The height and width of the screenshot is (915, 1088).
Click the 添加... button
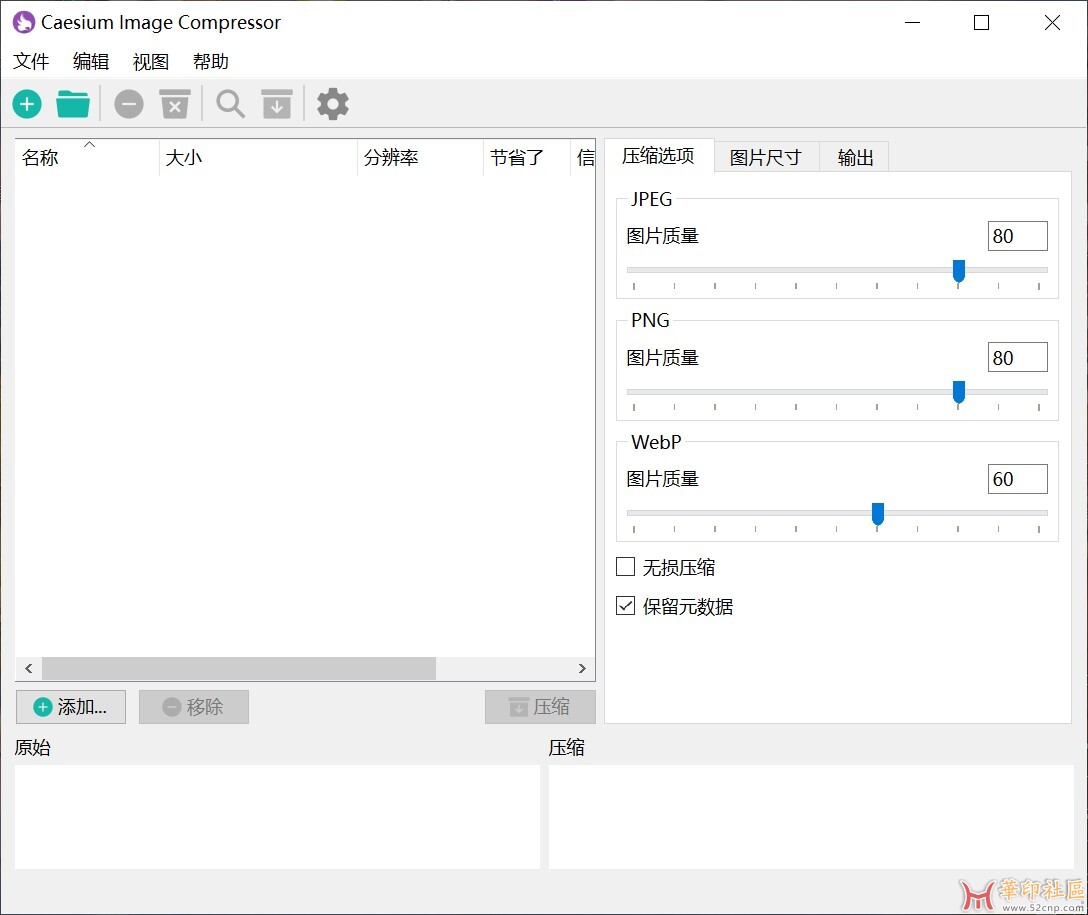(70, 707)
